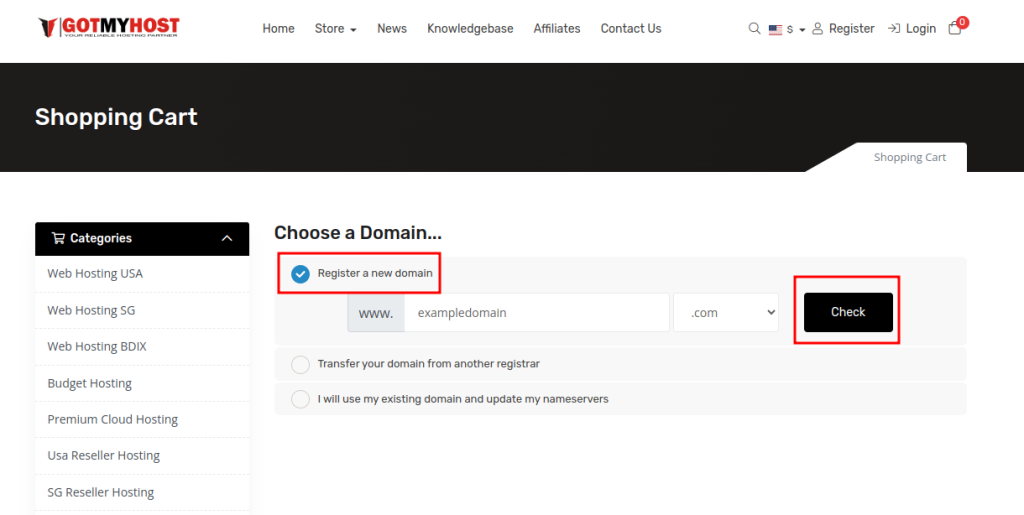Open the search magnifier icon
This screenshot has width=1024, height=515.
754,29
